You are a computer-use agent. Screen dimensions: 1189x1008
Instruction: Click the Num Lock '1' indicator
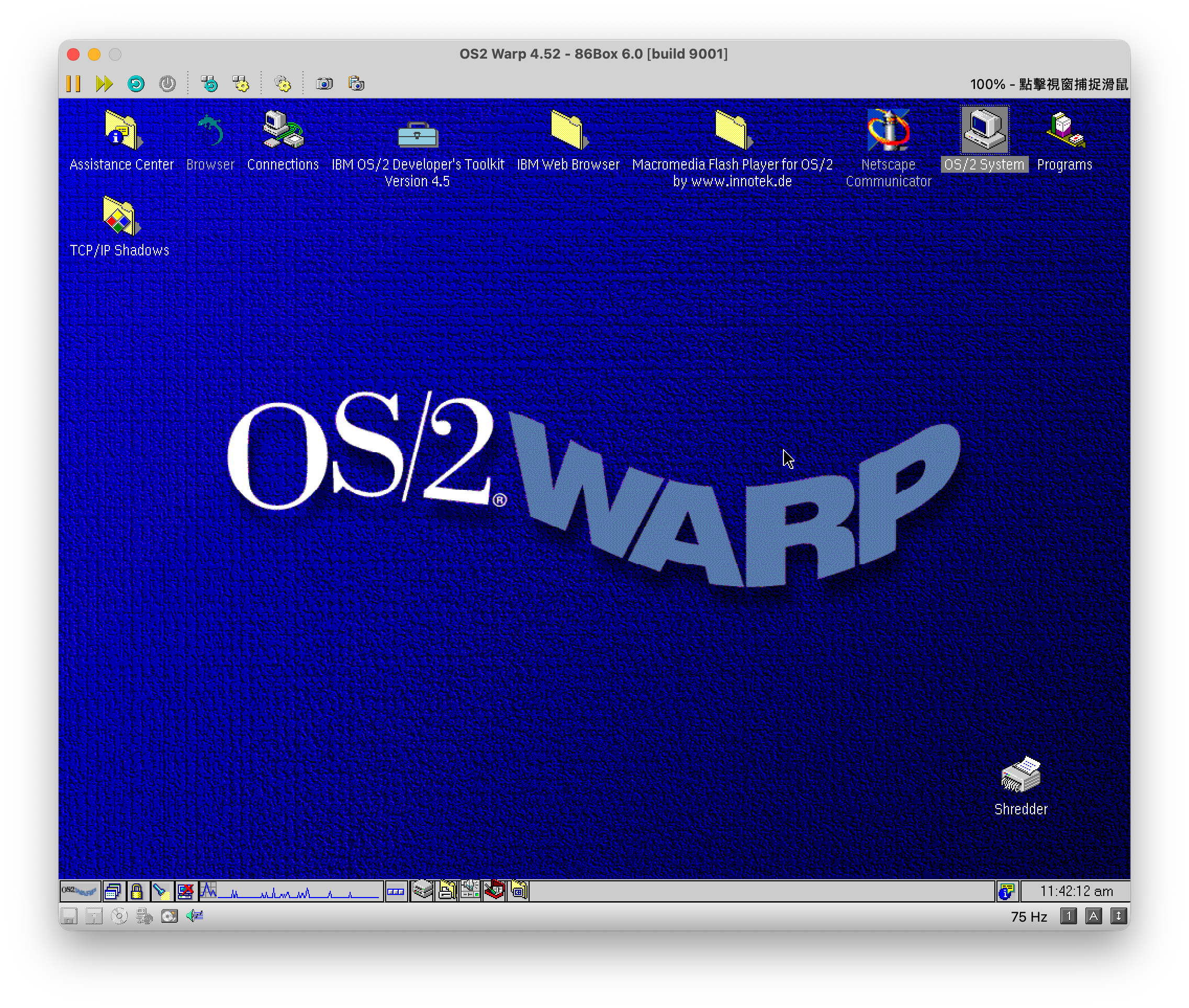(1069, 916)
